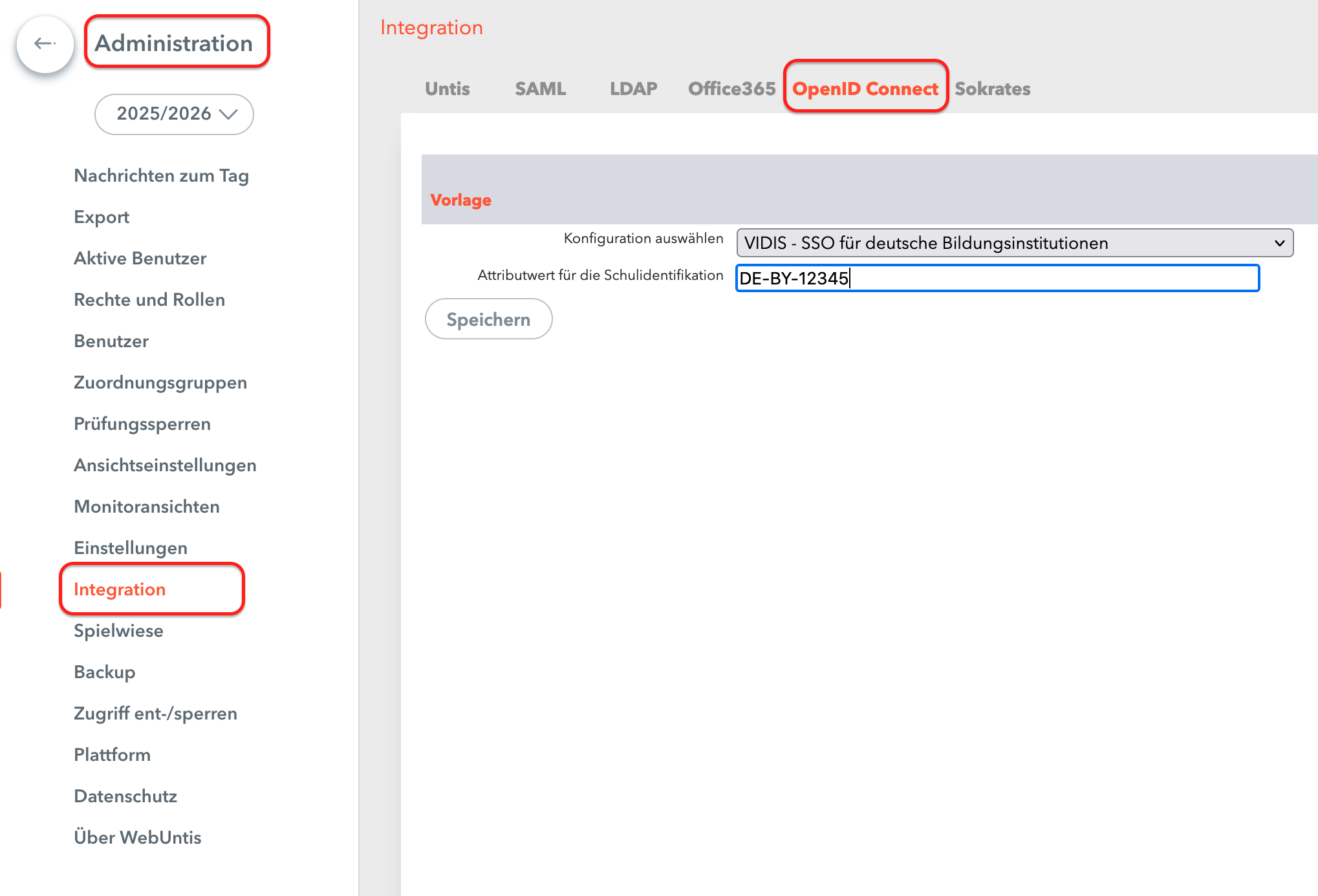The height and width of the screenshot is (896, 1318).
Task: Go to Aktive Benutzer page
Action: click(140, 259)
